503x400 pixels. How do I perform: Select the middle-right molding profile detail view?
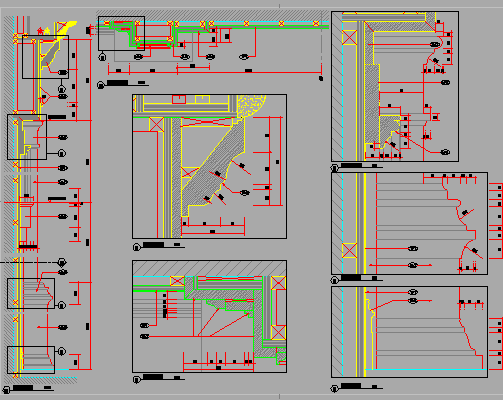409,223
